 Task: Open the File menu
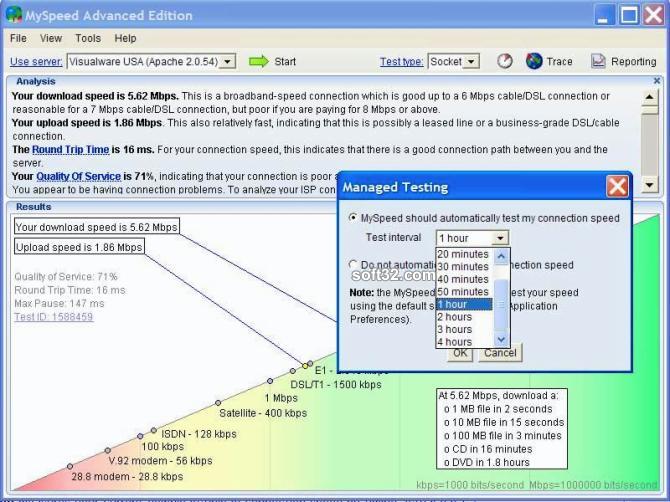pyautogui.click(x=18, y=38)
